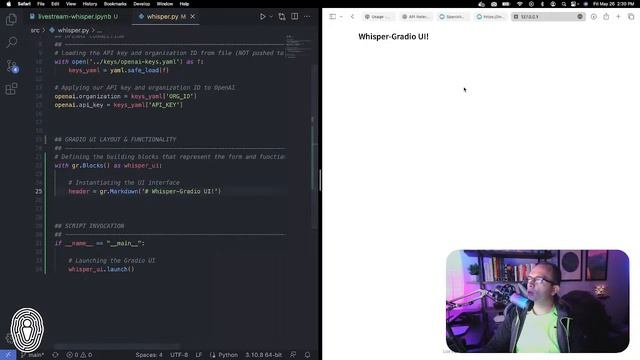Screen dimensions: 640x360
Task: Open battery status in menu bar
Action: click(x=506, y=4)
